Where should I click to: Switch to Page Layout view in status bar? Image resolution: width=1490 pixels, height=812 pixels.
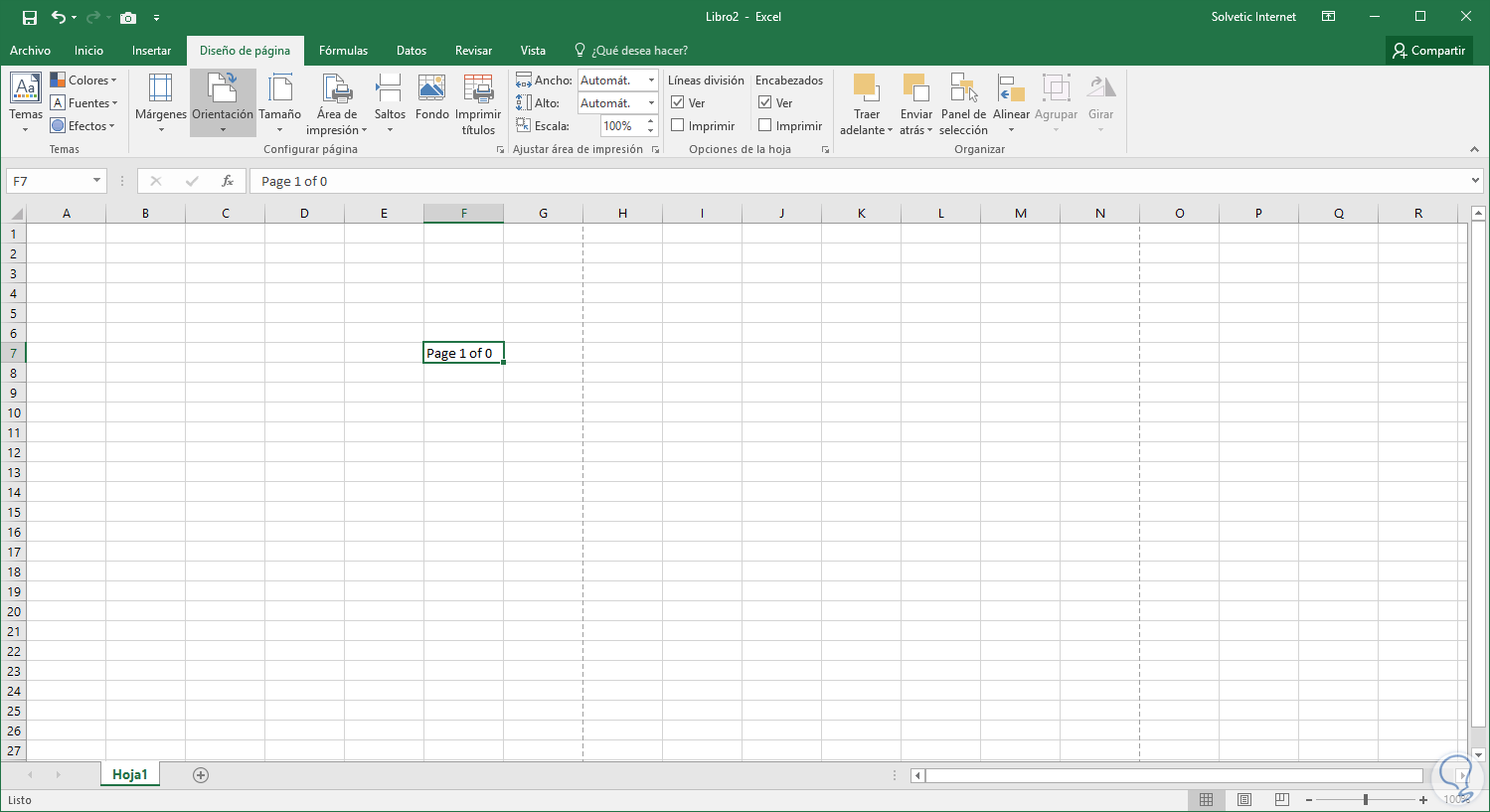coord(1244,800)
